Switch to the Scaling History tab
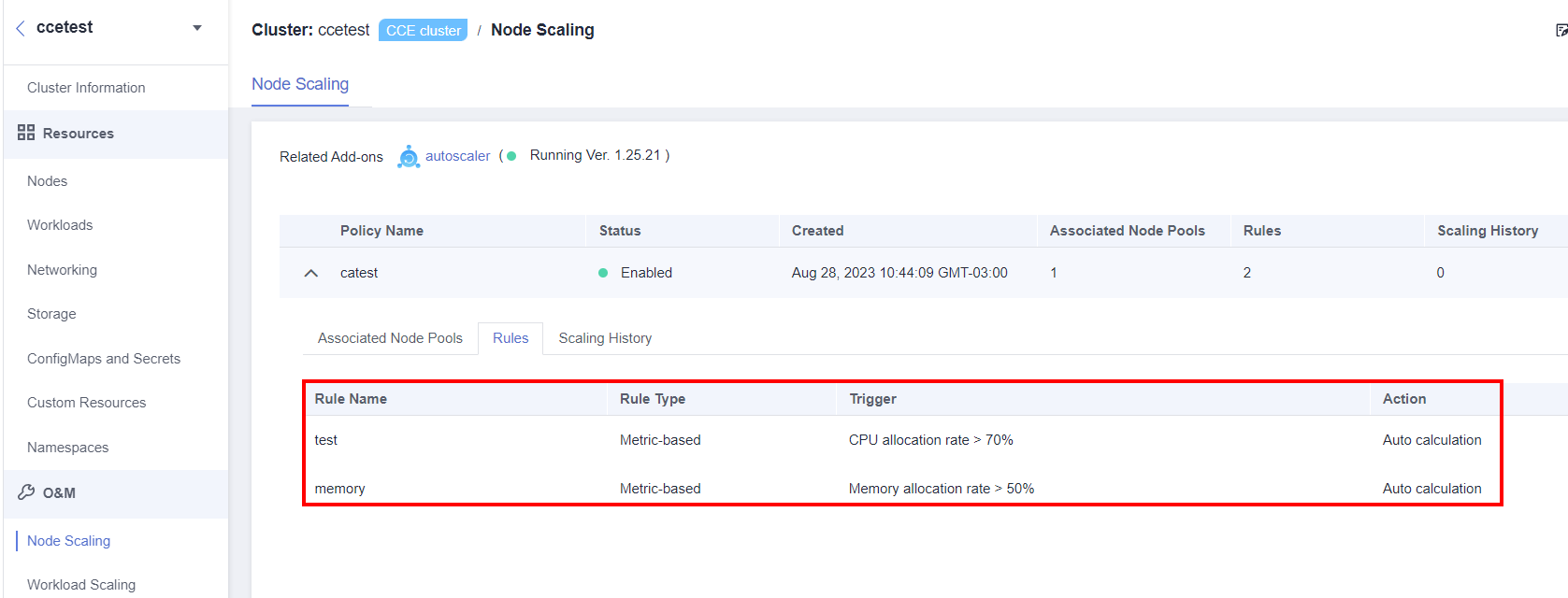The image size is (1568, 598). click(x=604, y=337)
